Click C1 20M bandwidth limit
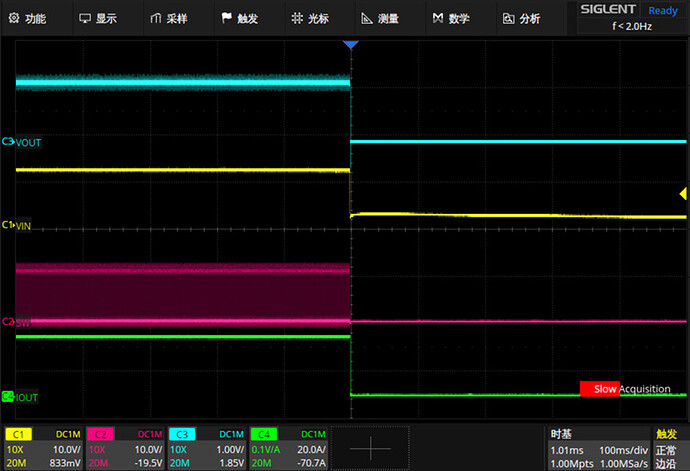The height and width of the screenshot is (471, 690). tap(16, 463)
